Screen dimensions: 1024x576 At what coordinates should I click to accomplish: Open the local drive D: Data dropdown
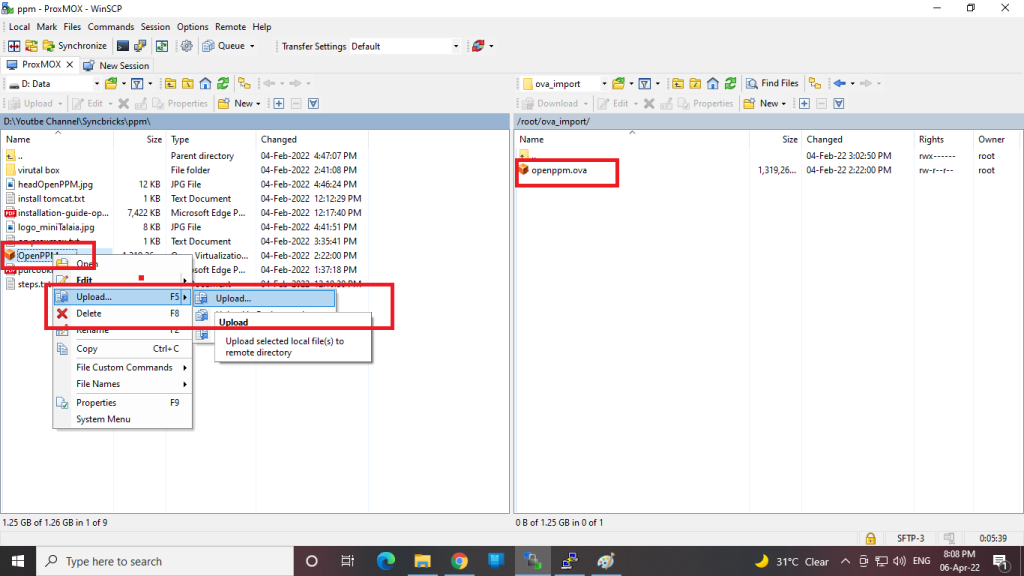pyautogui.click(x=97, y=84)
